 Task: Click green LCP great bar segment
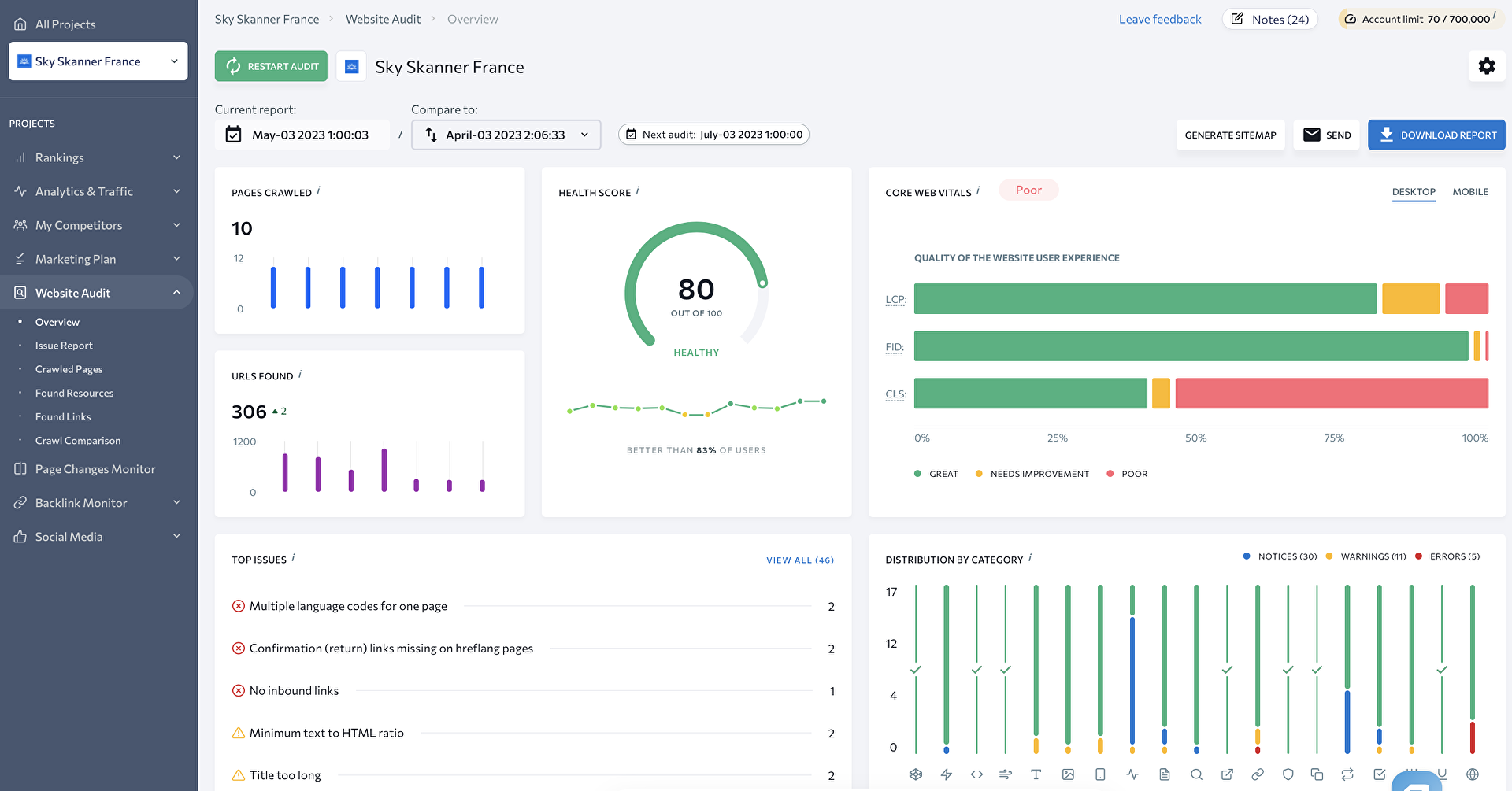click(x=1145, y=299)
